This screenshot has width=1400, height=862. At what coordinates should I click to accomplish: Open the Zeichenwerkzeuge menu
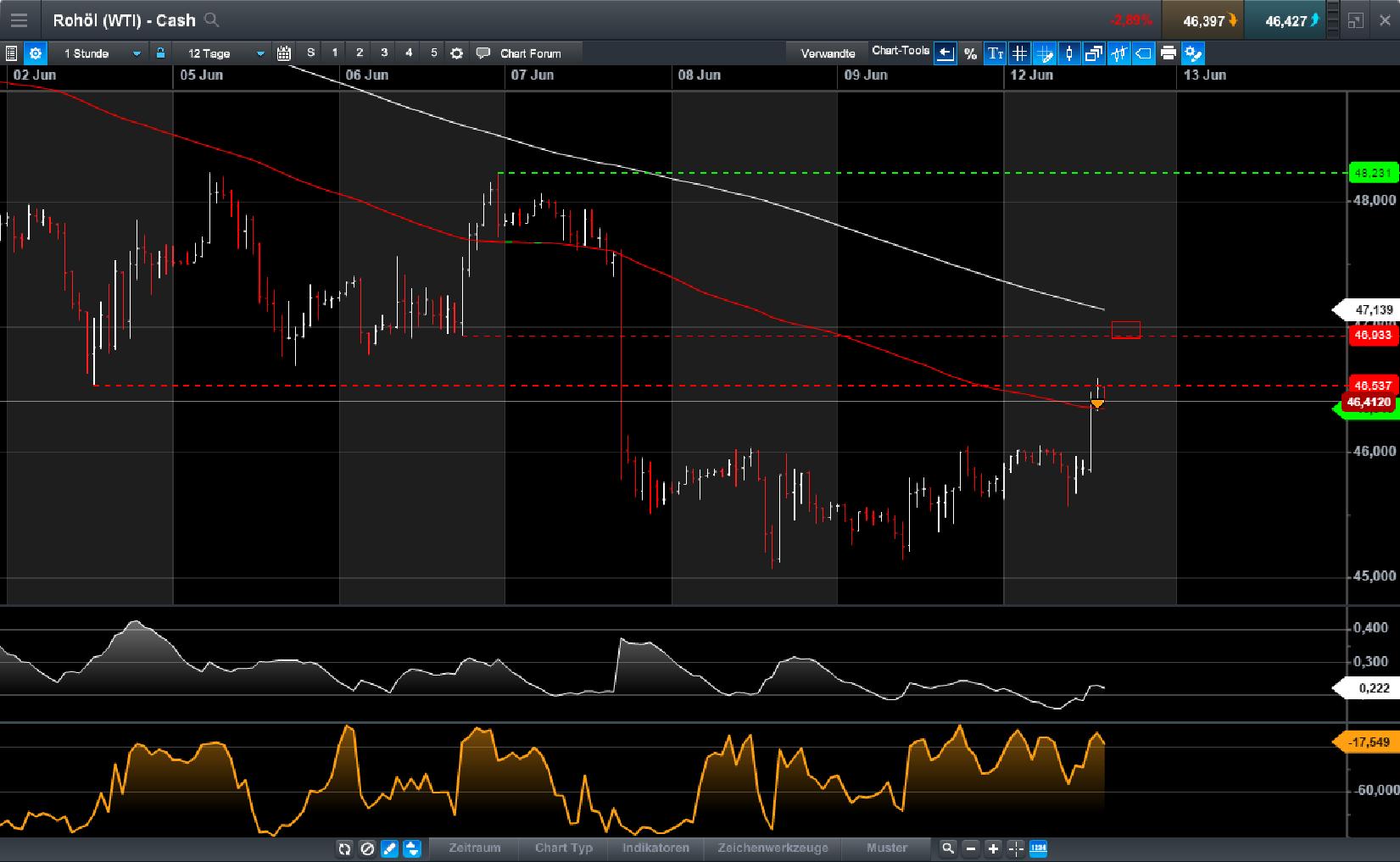pyautogui.click(x=772, y=848)
